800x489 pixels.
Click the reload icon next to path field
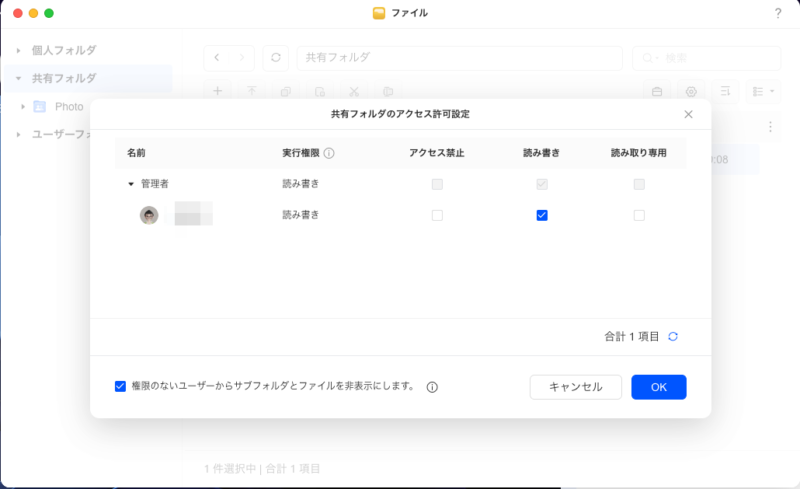[x=276, y=58]
